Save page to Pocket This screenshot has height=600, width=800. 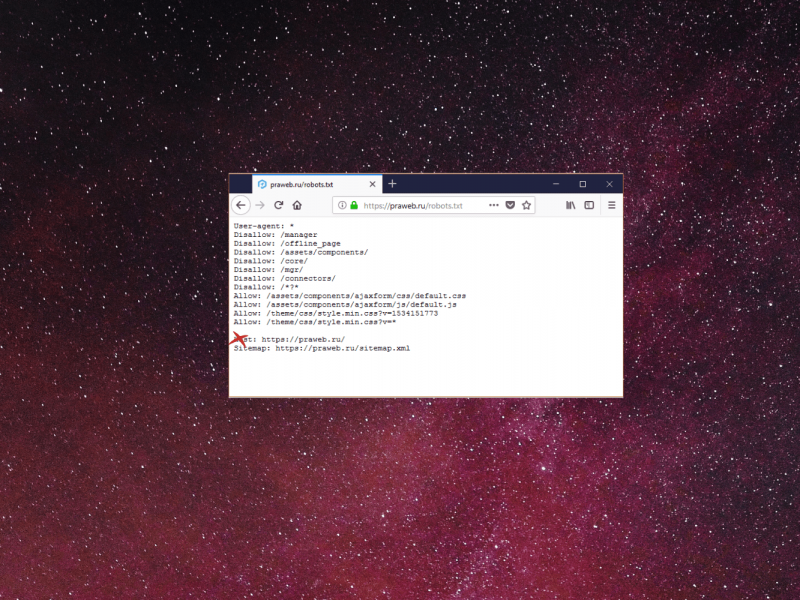[509, 205]
